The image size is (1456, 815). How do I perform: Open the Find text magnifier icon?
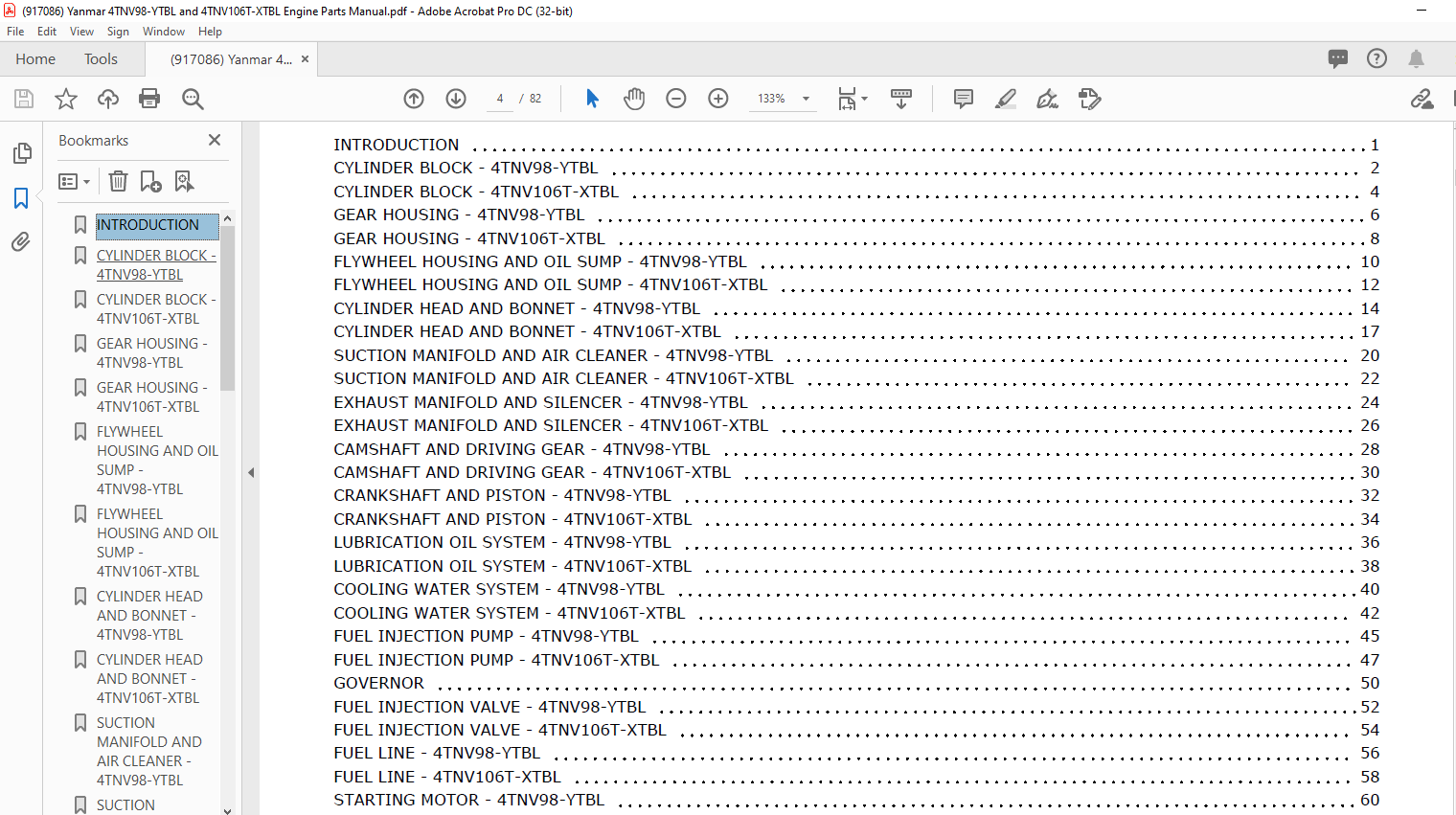(193, 99)
